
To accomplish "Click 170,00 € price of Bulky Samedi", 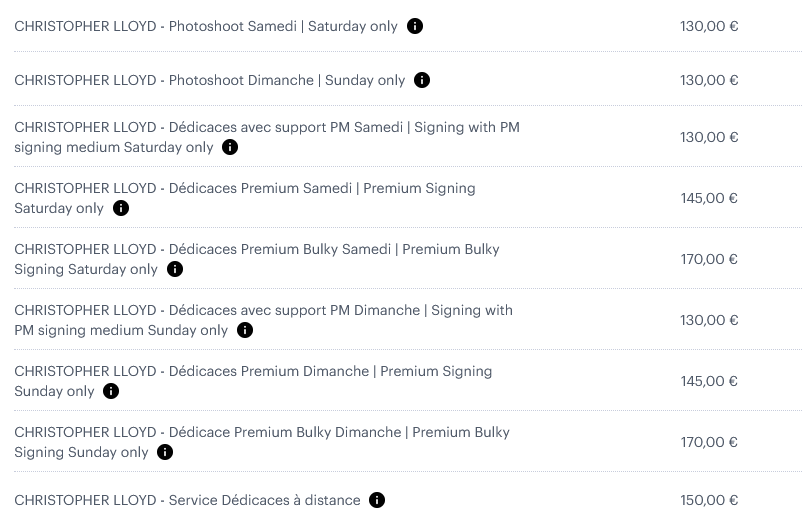I will click(709, 259).
